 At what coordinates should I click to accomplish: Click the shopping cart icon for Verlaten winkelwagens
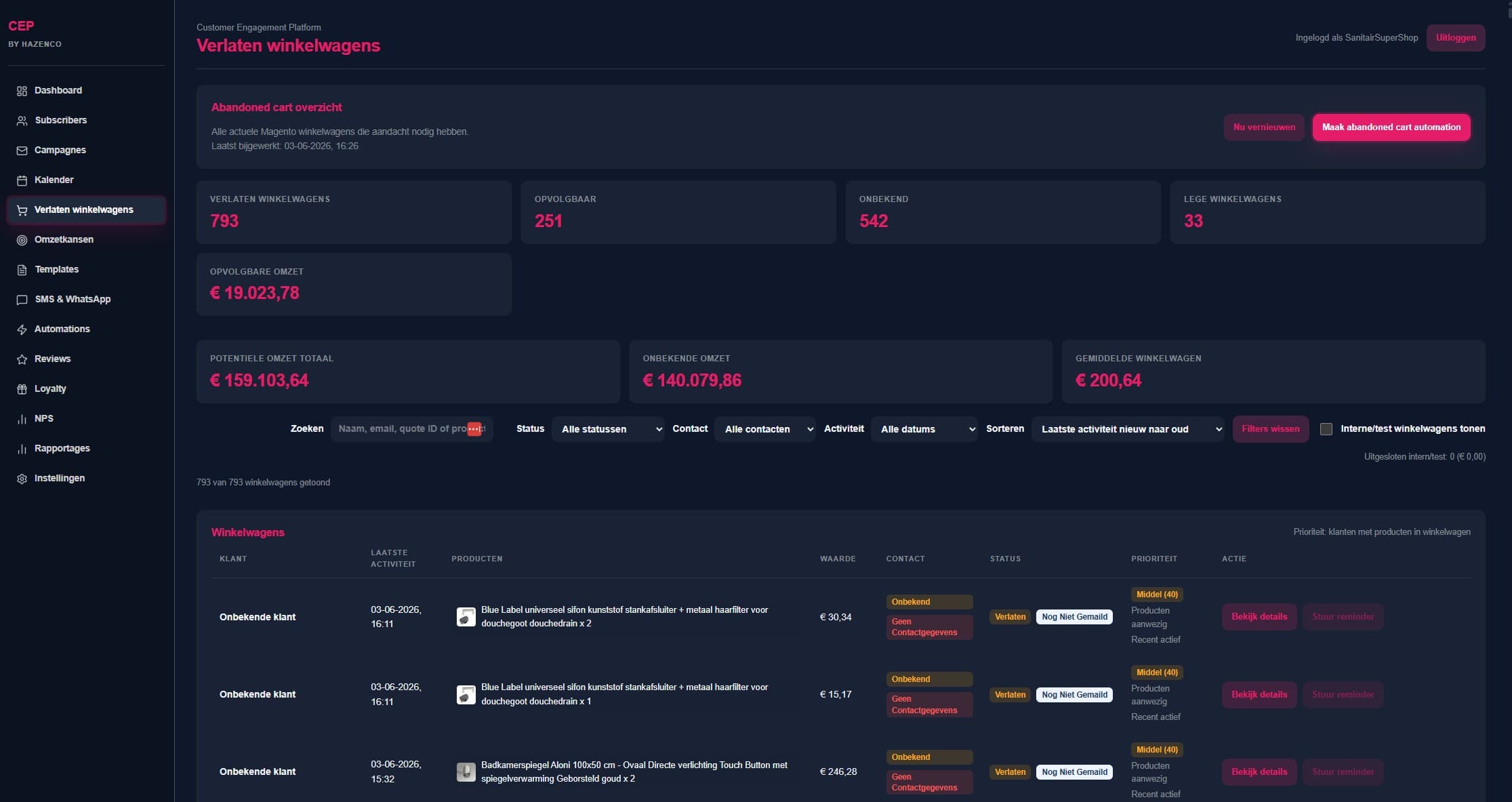(22, 210)
